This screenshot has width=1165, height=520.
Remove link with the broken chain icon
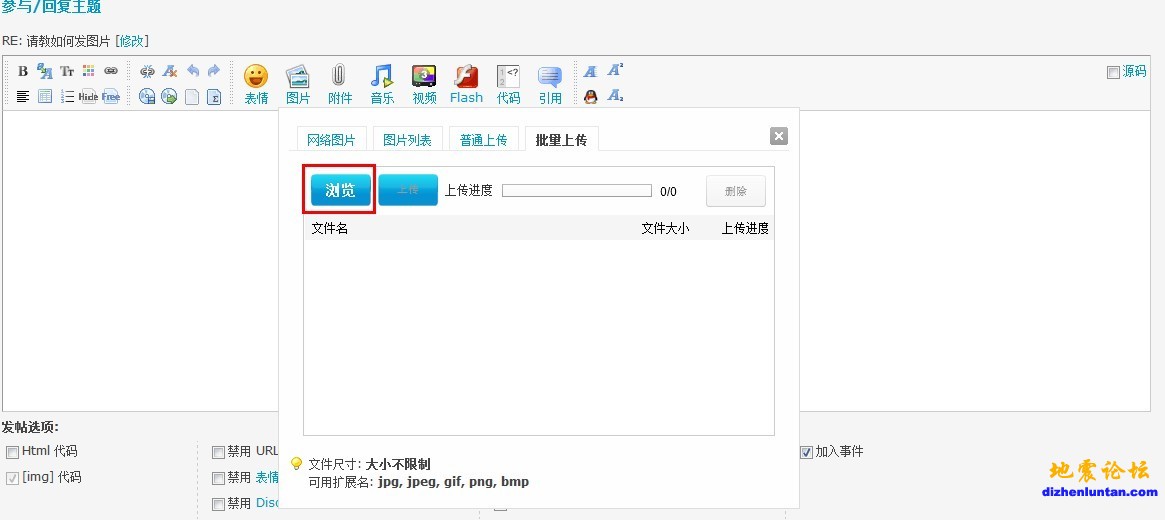[x=148, y=71]
